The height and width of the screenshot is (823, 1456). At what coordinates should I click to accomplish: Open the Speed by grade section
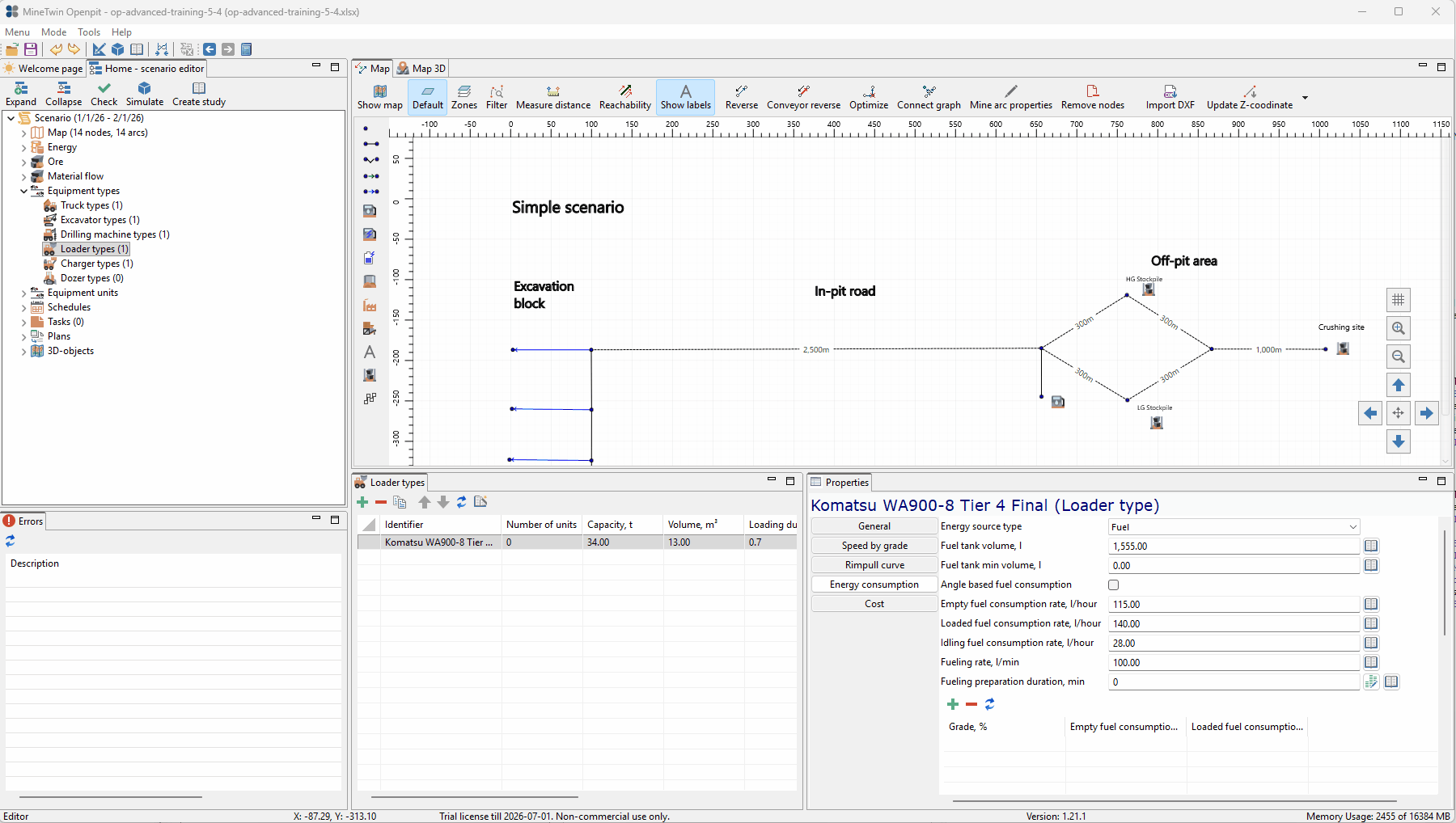click(874, 546)
